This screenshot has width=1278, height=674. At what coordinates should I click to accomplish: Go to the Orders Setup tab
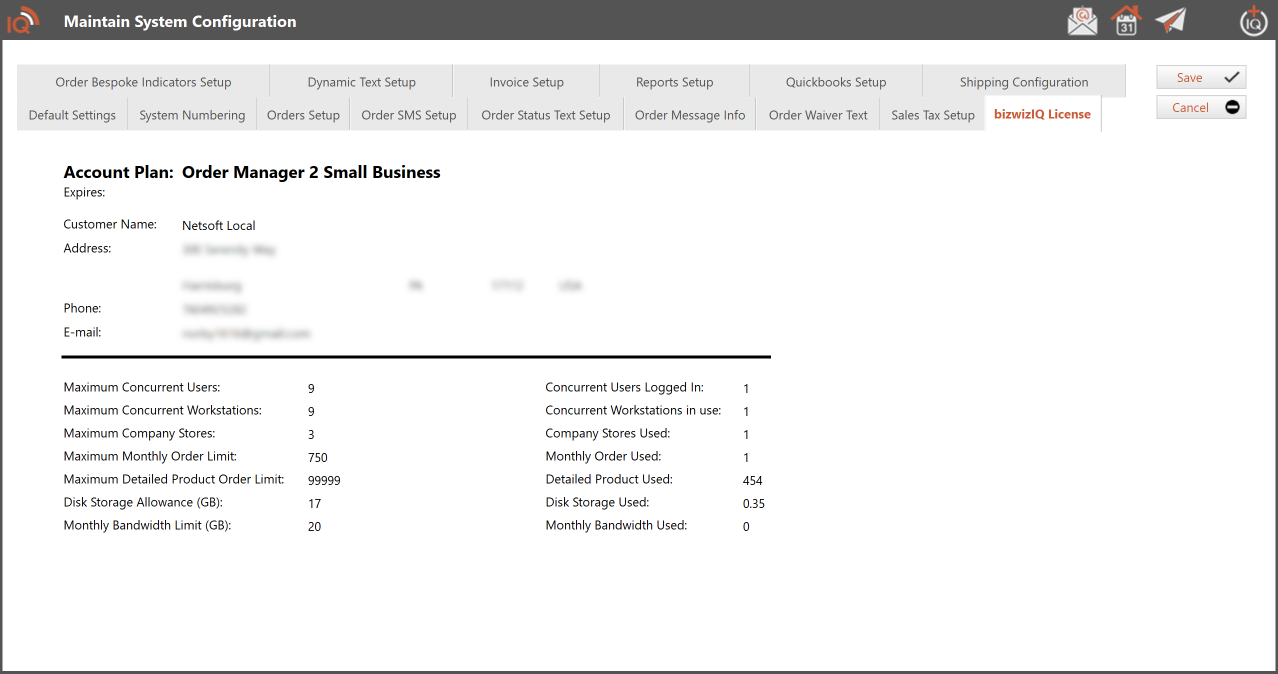[303, 115]
